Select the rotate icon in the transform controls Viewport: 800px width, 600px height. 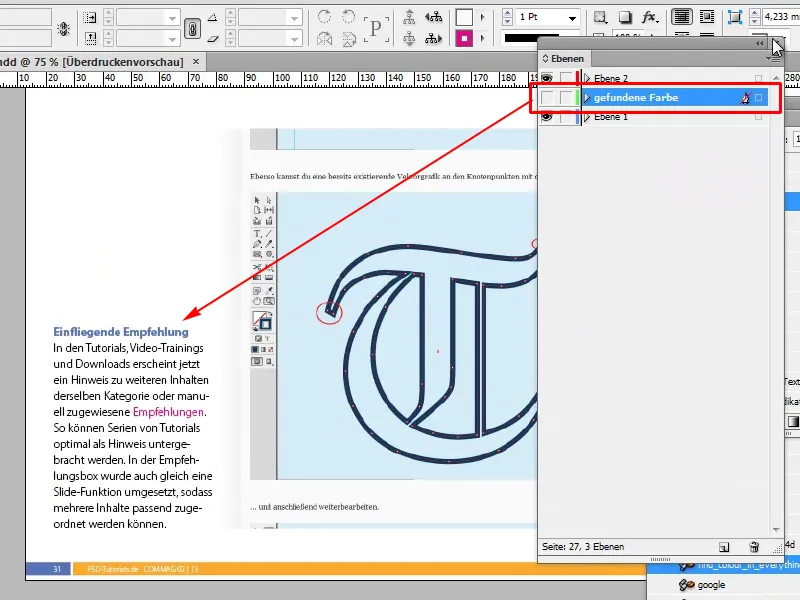tap(325, 17)
